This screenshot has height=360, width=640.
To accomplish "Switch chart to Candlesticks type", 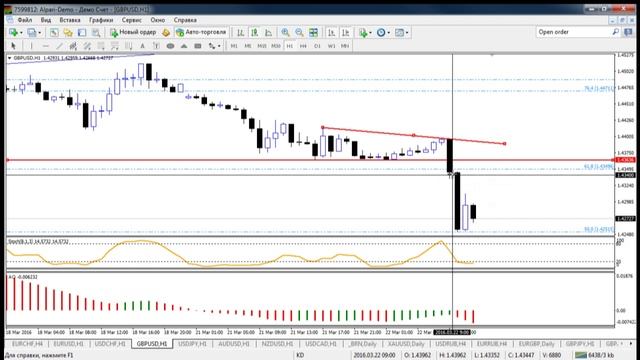I will [x=254, y=32].
